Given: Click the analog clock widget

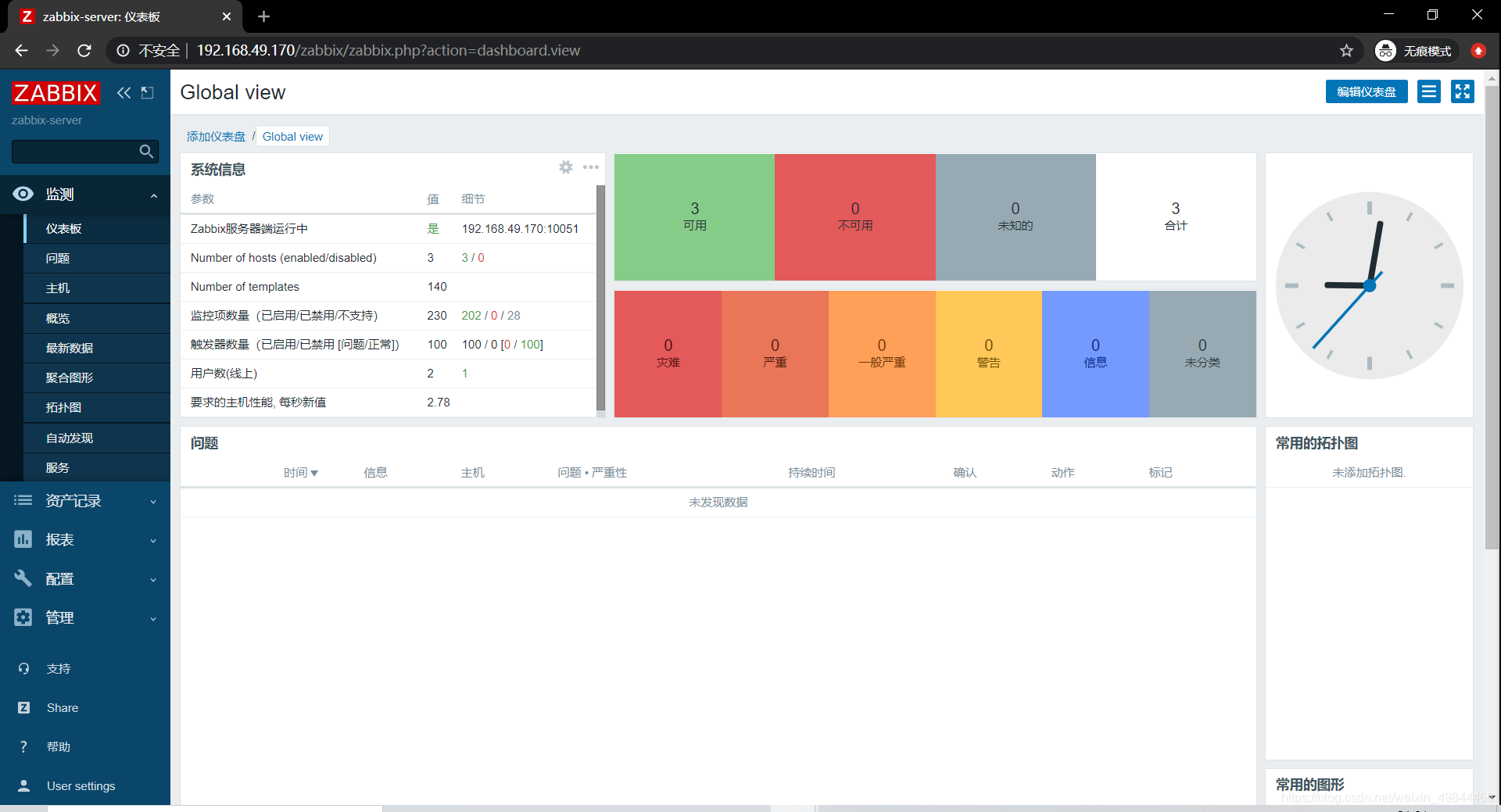Looking at the screenshot, I should pyautogui.click(x=1369, y=286).
